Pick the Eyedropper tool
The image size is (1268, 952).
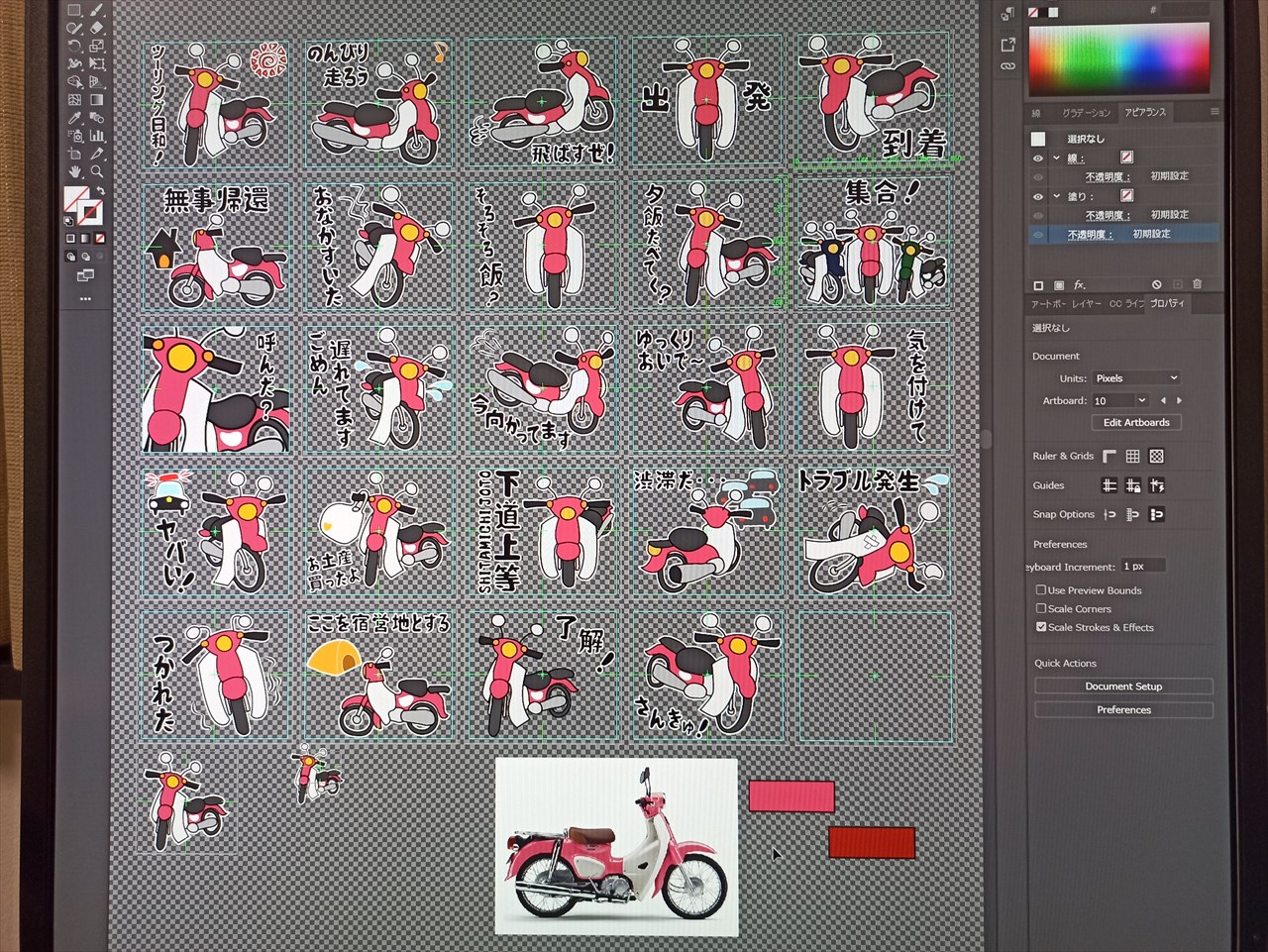click(74, 118)
